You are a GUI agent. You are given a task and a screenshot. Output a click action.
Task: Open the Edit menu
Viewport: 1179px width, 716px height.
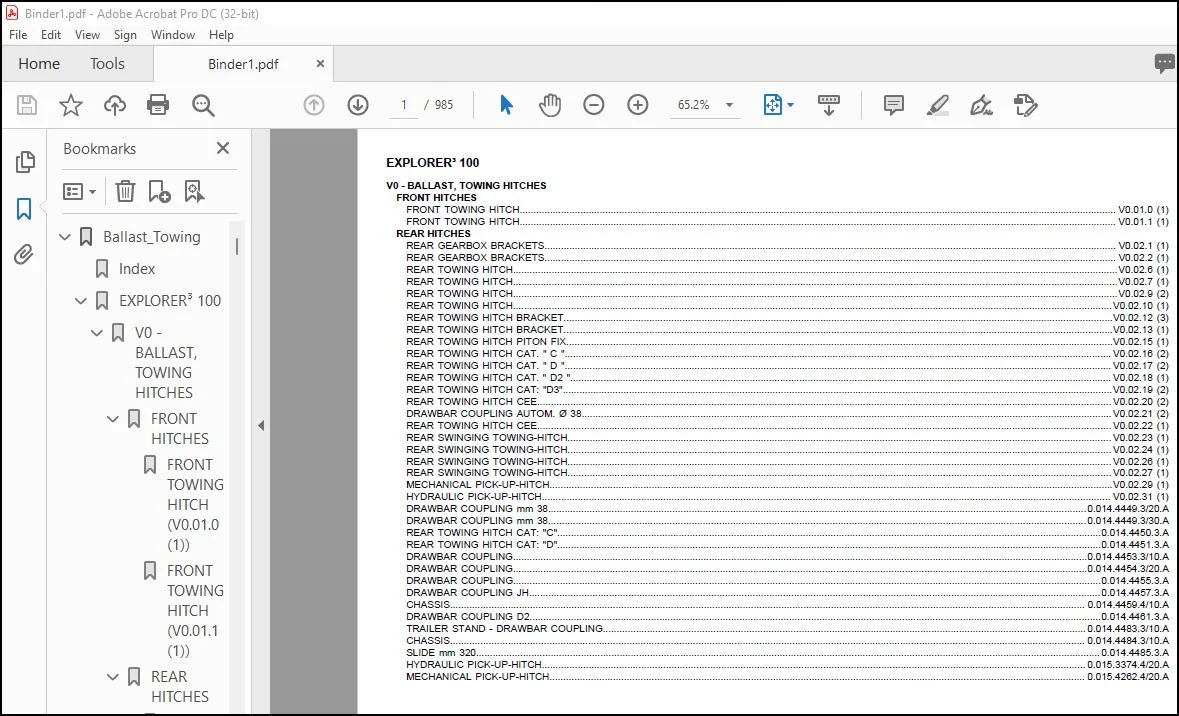point(51,35)
